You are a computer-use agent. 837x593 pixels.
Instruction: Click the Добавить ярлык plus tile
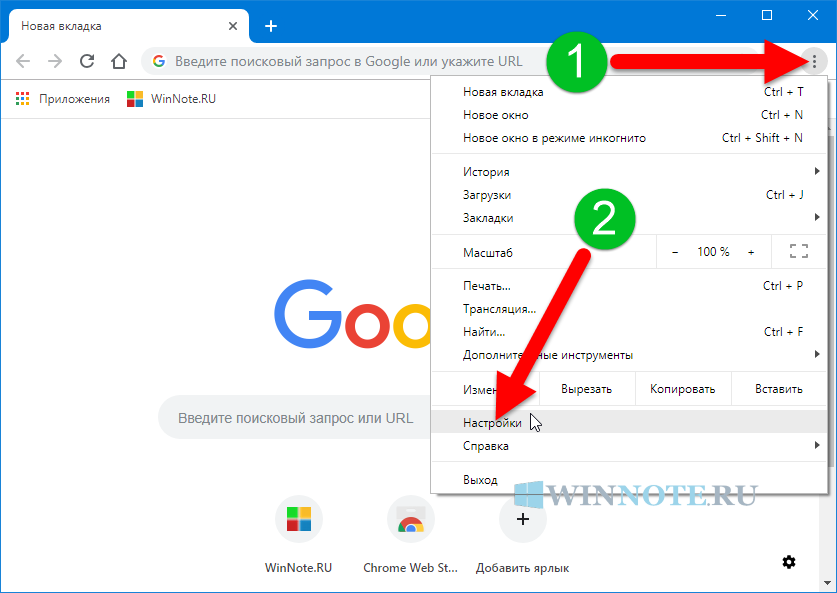523,519
